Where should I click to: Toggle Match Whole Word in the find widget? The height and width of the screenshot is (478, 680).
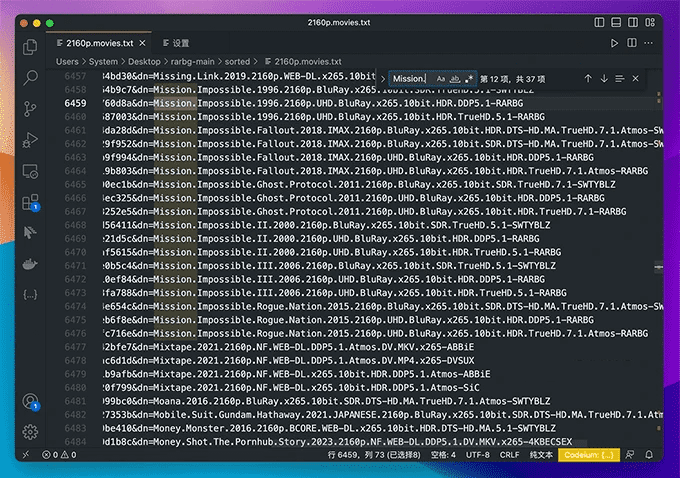click(455, 78)
